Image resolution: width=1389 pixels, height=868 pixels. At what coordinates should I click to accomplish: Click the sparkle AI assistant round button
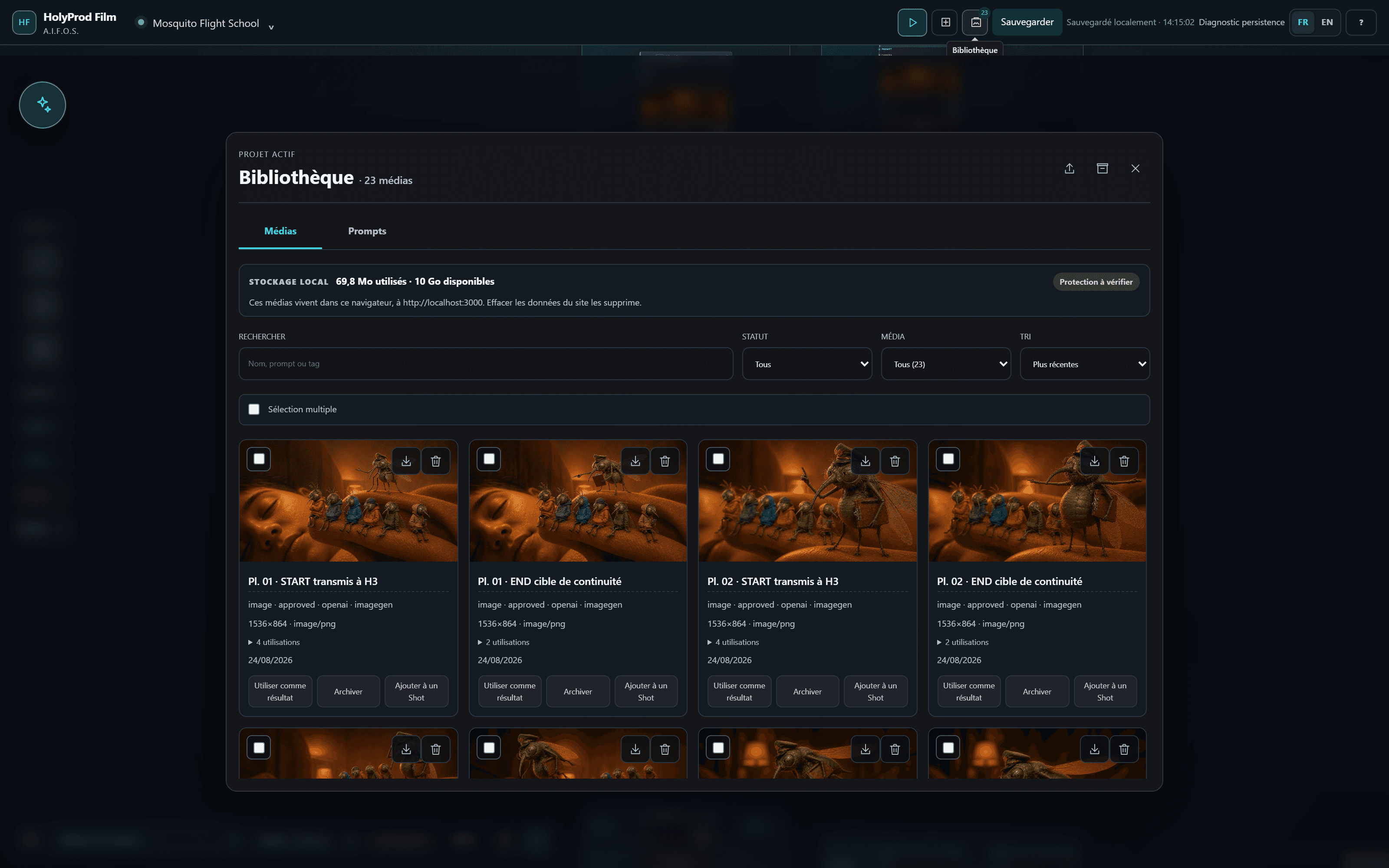pos(43,105)
